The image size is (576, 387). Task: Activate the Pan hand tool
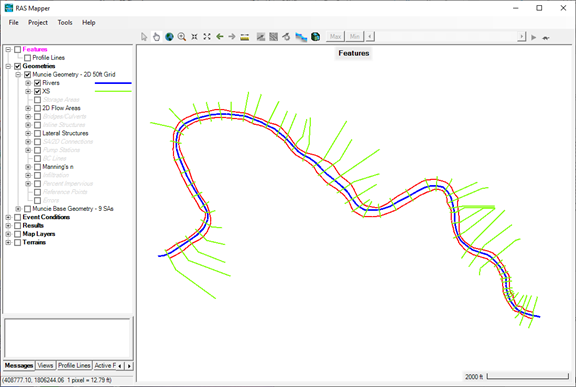tap(156, 37)
